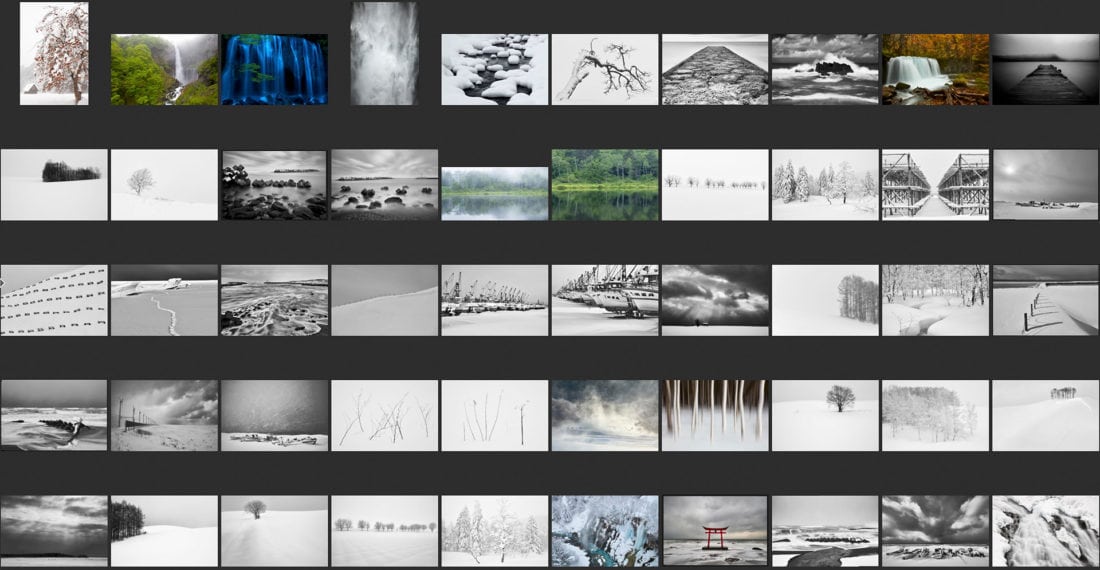This screenshot has height=570, width=1100.
Task: Open the misty green lake photo
Action: 494,193
